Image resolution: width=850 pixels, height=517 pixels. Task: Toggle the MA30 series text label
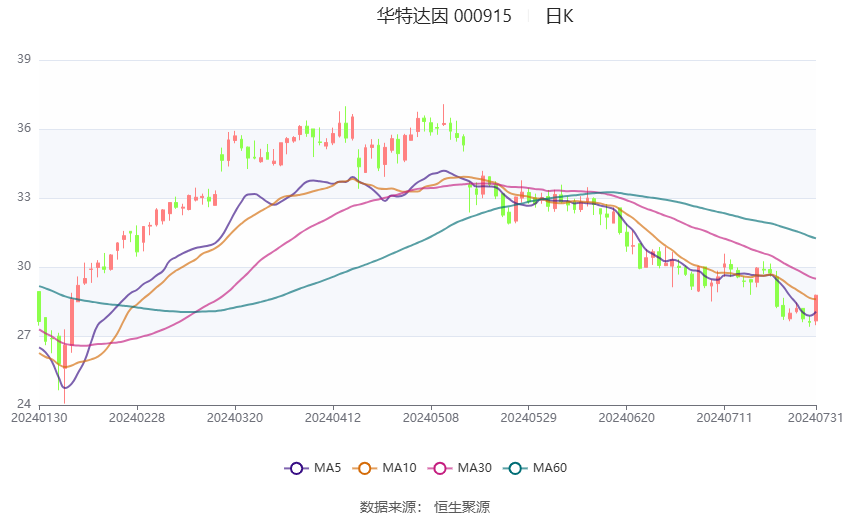point(473,467)
